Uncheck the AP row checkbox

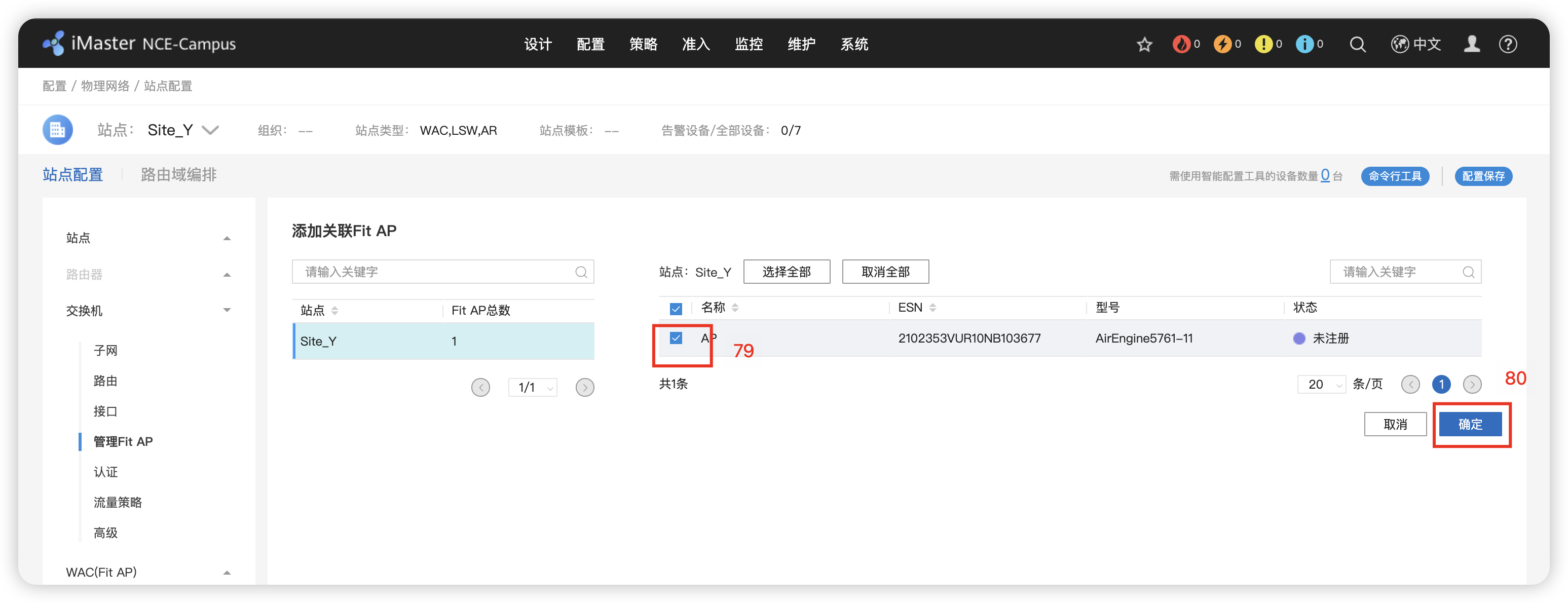pyautogui.click(x=676, y=338)
